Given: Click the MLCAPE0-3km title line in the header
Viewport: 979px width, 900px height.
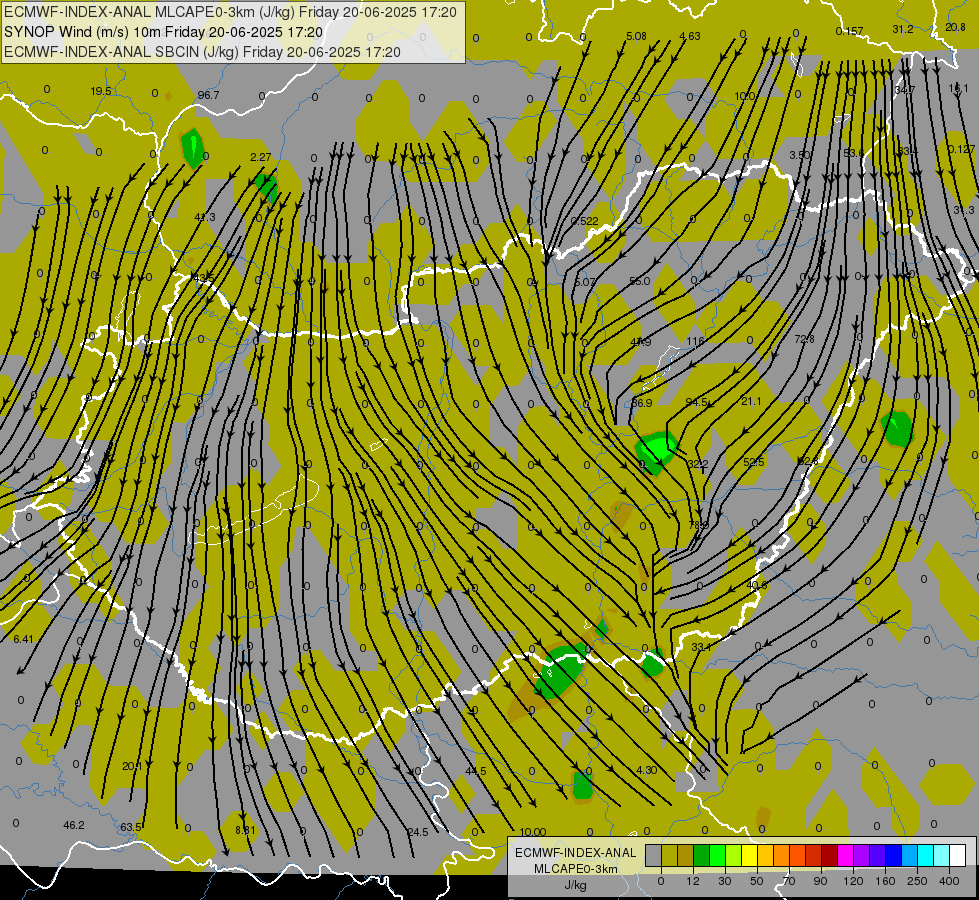Looking at the screenshot, I should (x=230, y=12).
